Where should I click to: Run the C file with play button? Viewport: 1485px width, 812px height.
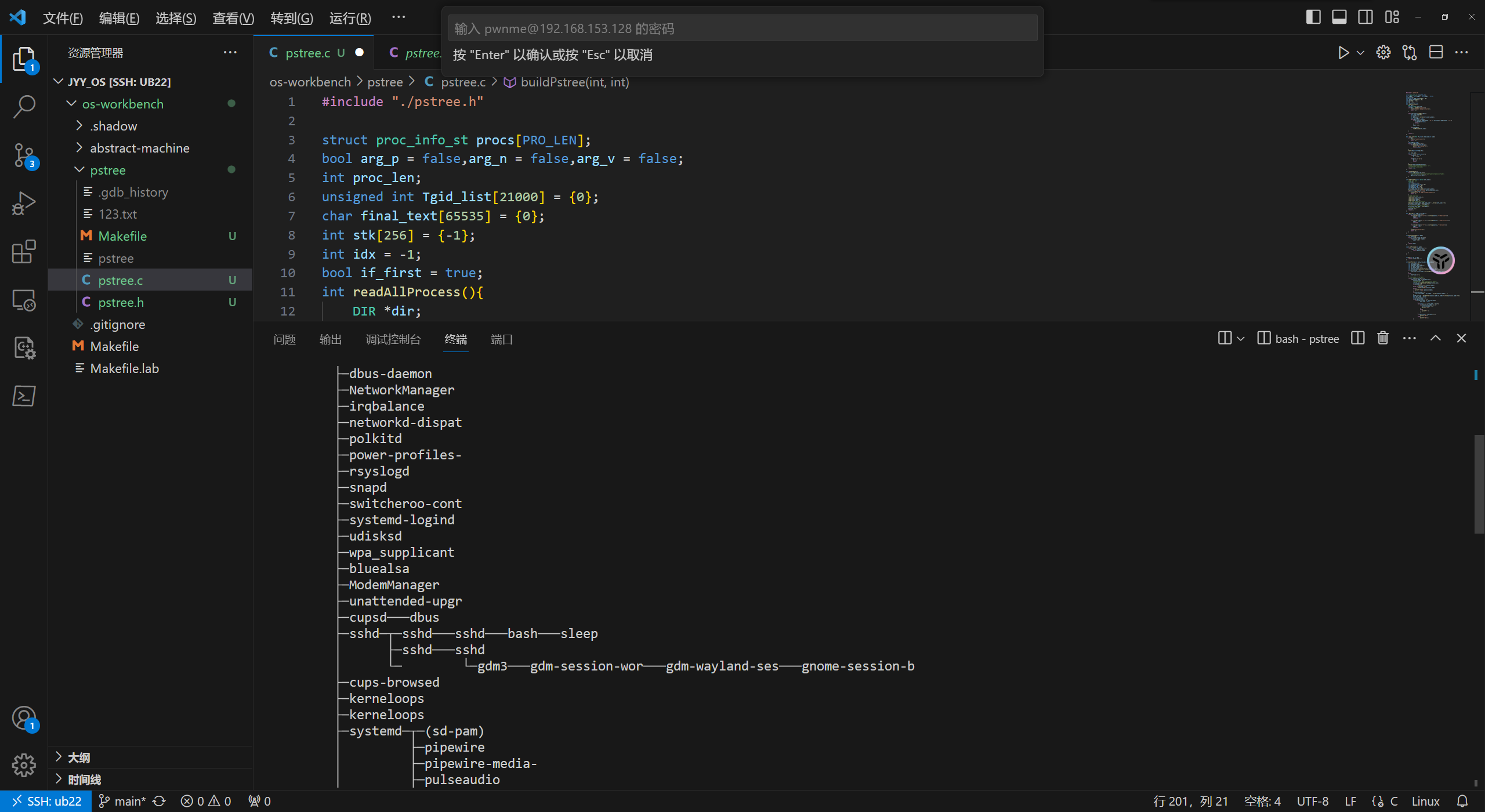click(1343, 53)
